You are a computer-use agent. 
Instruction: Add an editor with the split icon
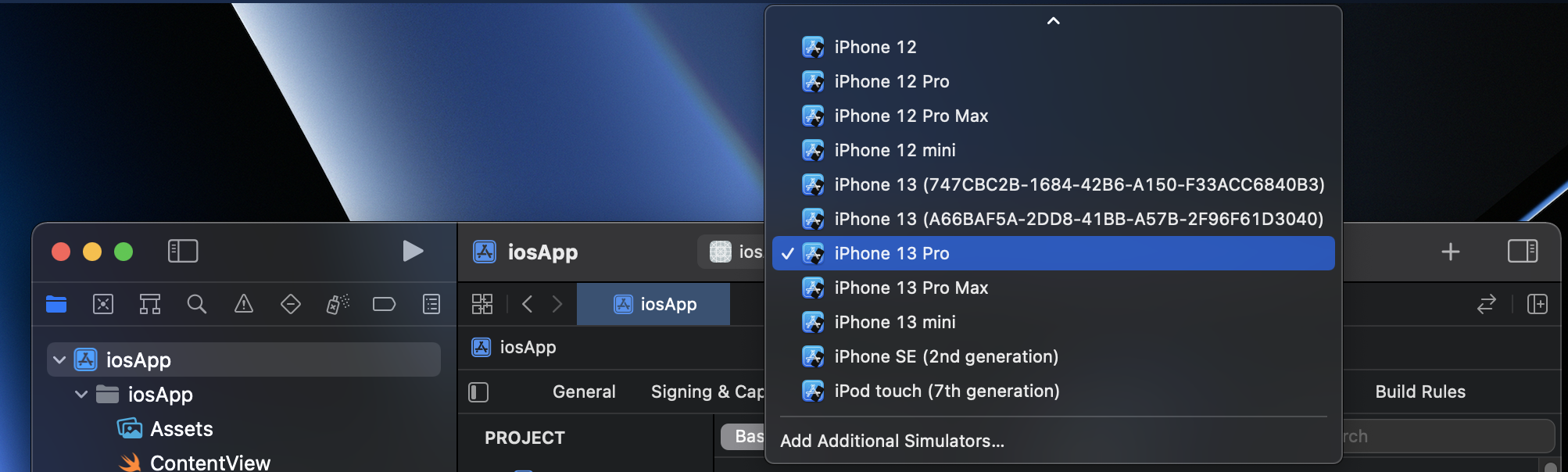pos(1538,304)
